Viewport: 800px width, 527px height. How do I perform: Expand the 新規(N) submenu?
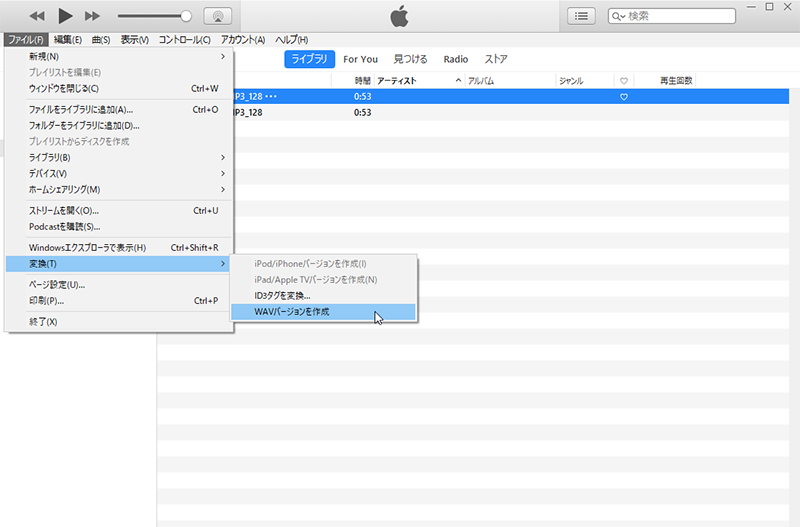(x=119, y=56)
